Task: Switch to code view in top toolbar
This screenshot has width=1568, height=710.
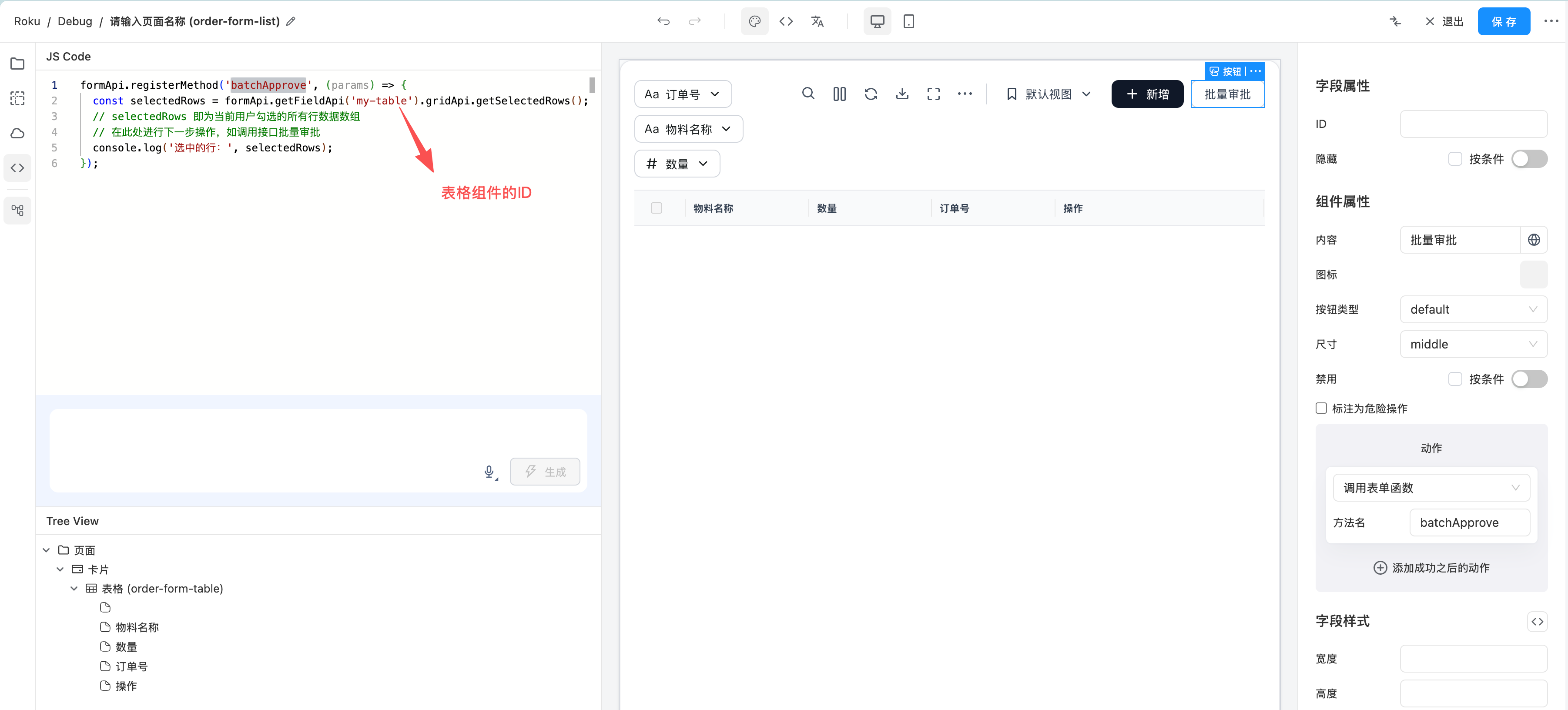Action: pyautogui.click(x=786, y=21)
